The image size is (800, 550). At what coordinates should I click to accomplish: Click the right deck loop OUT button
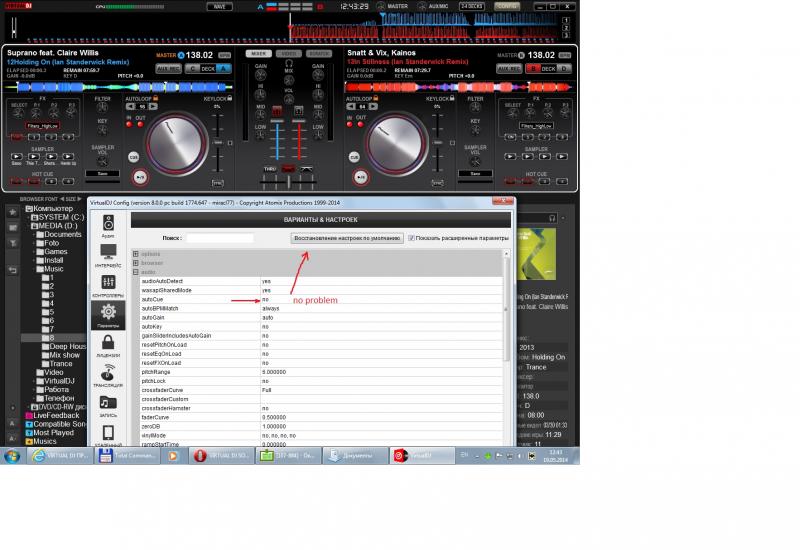point(361,124)
